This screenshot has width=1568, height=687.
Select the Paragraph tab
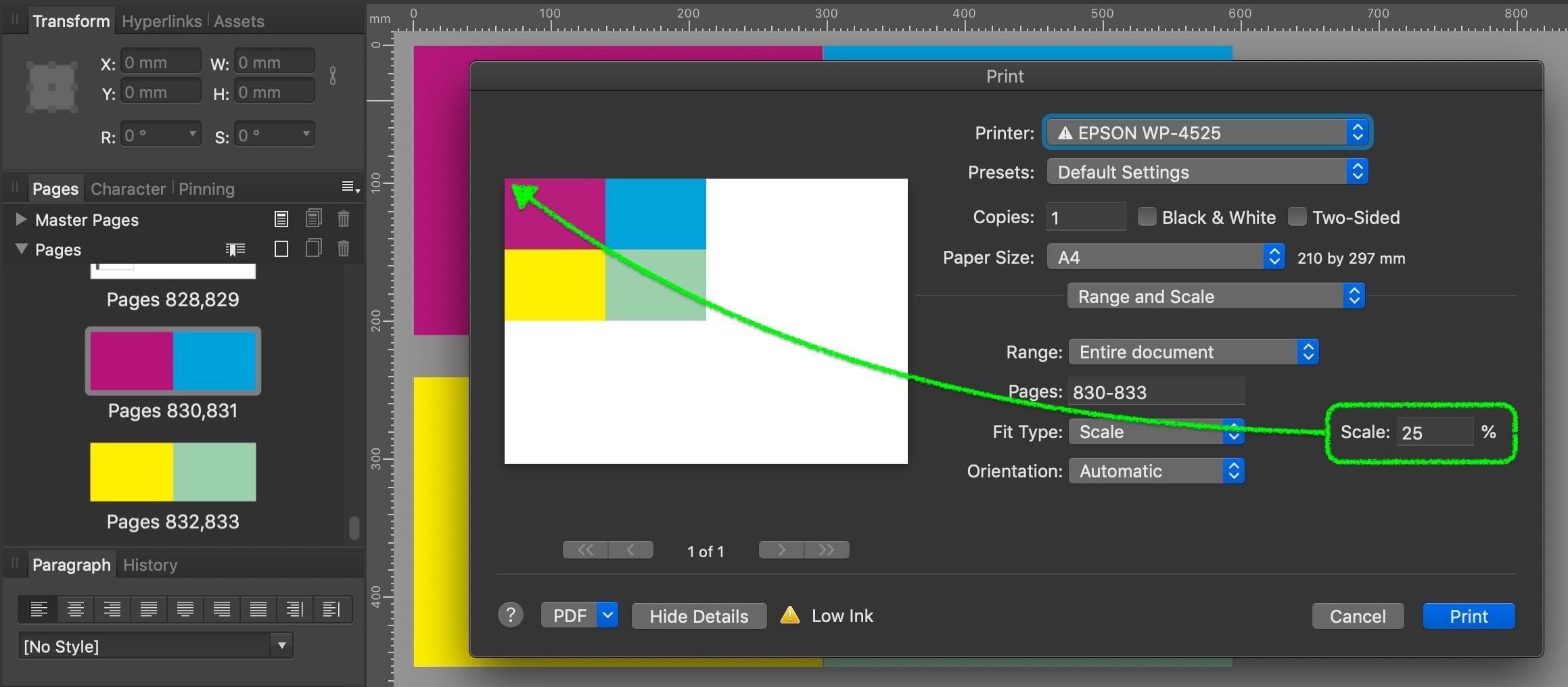pyautogui.click(x=71, y=565)
